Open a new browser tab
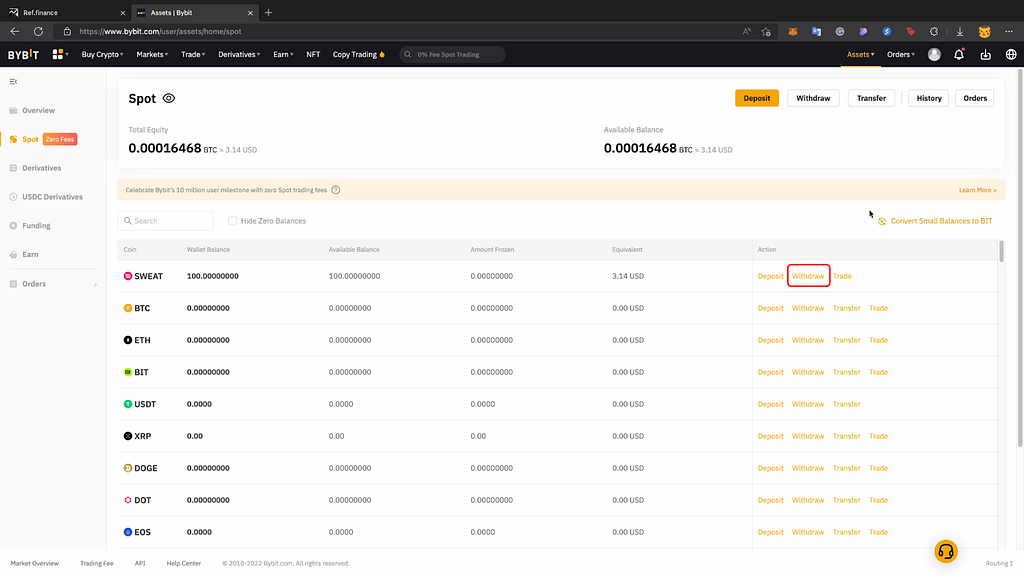 coord(268,12)
